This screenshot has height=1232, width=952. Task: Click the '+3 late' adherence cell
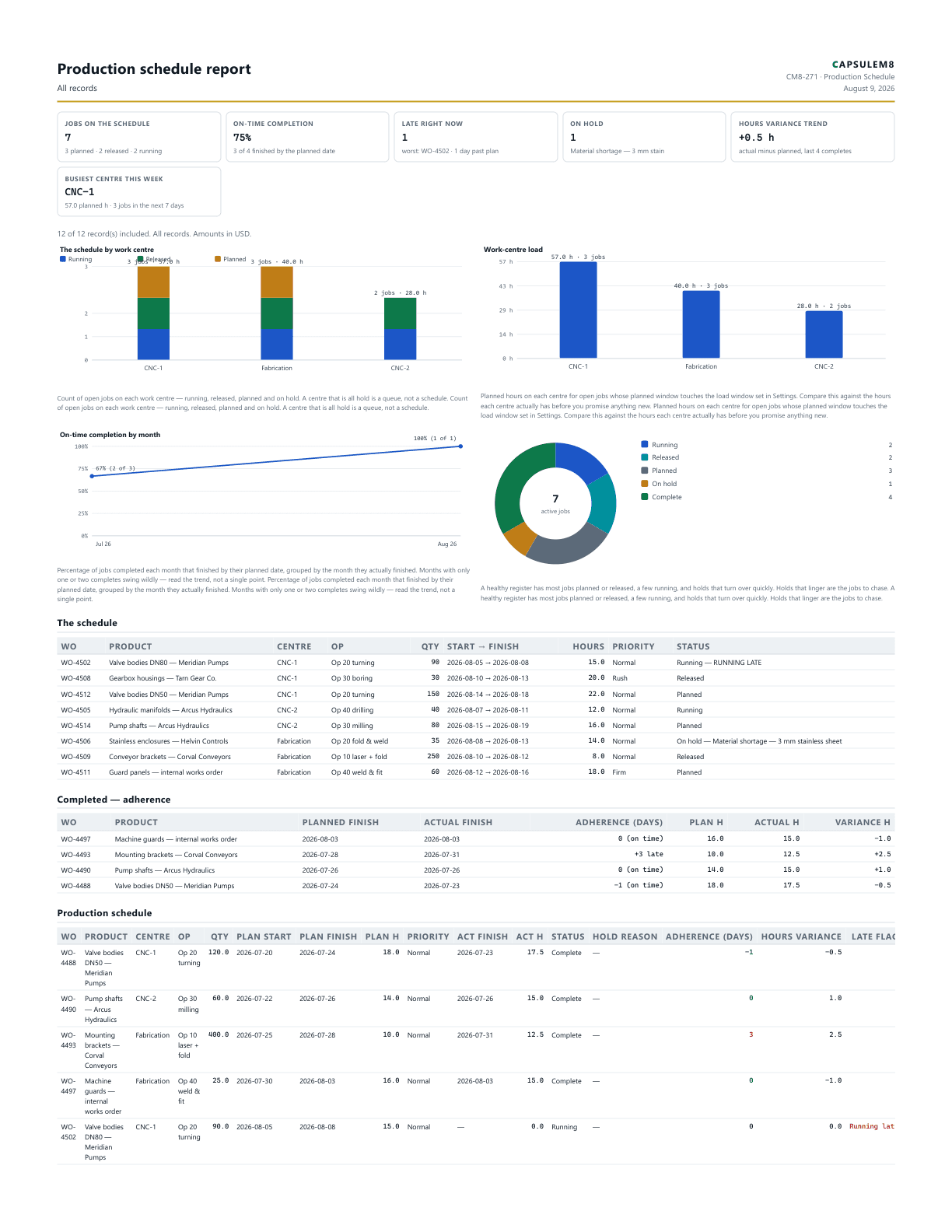click(649, 854)
